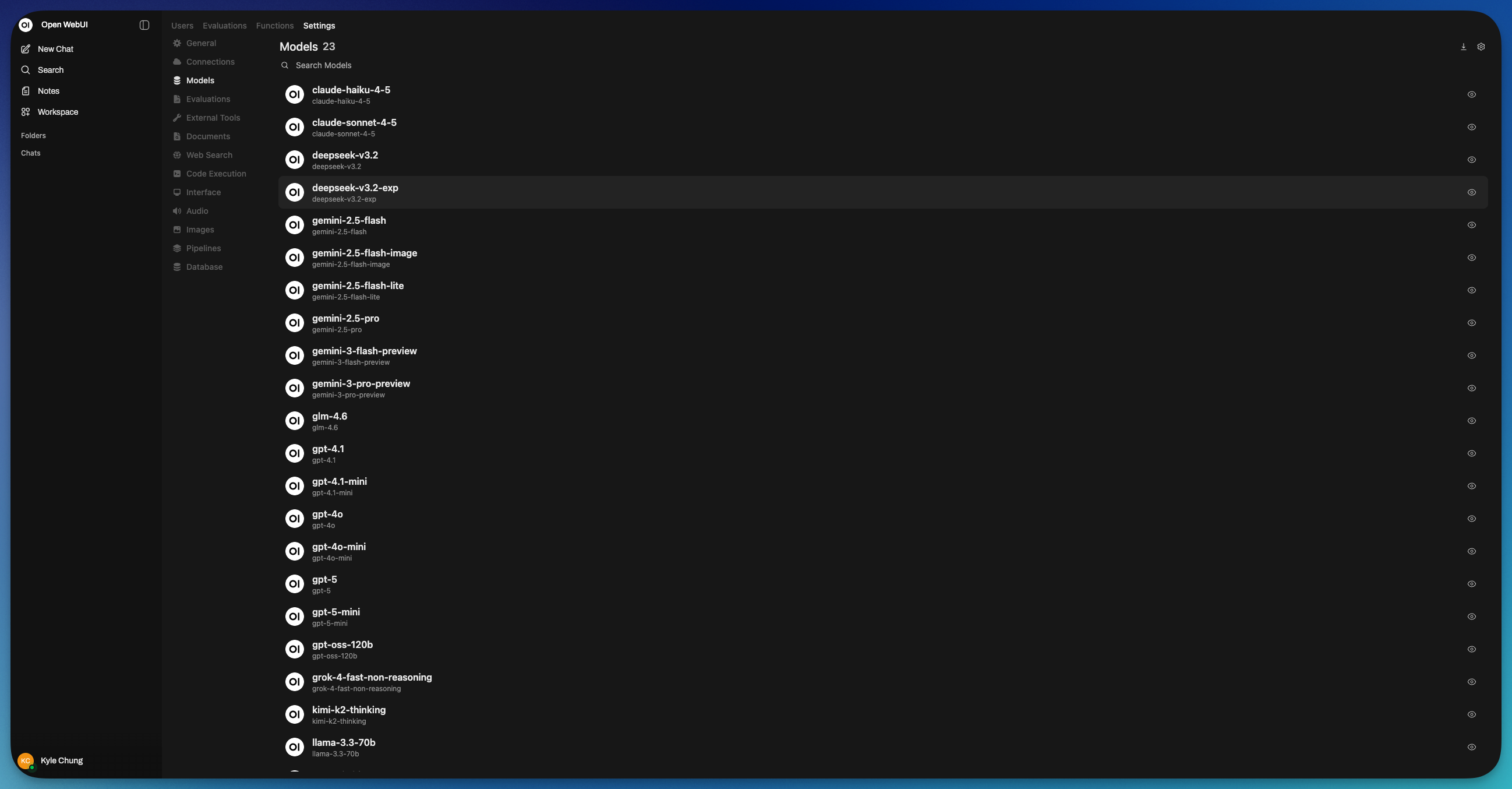Screen dimensions: 1512x789
Task: Open the deepseek-v3.2-exp model entry
Action: tap(355, 192)
